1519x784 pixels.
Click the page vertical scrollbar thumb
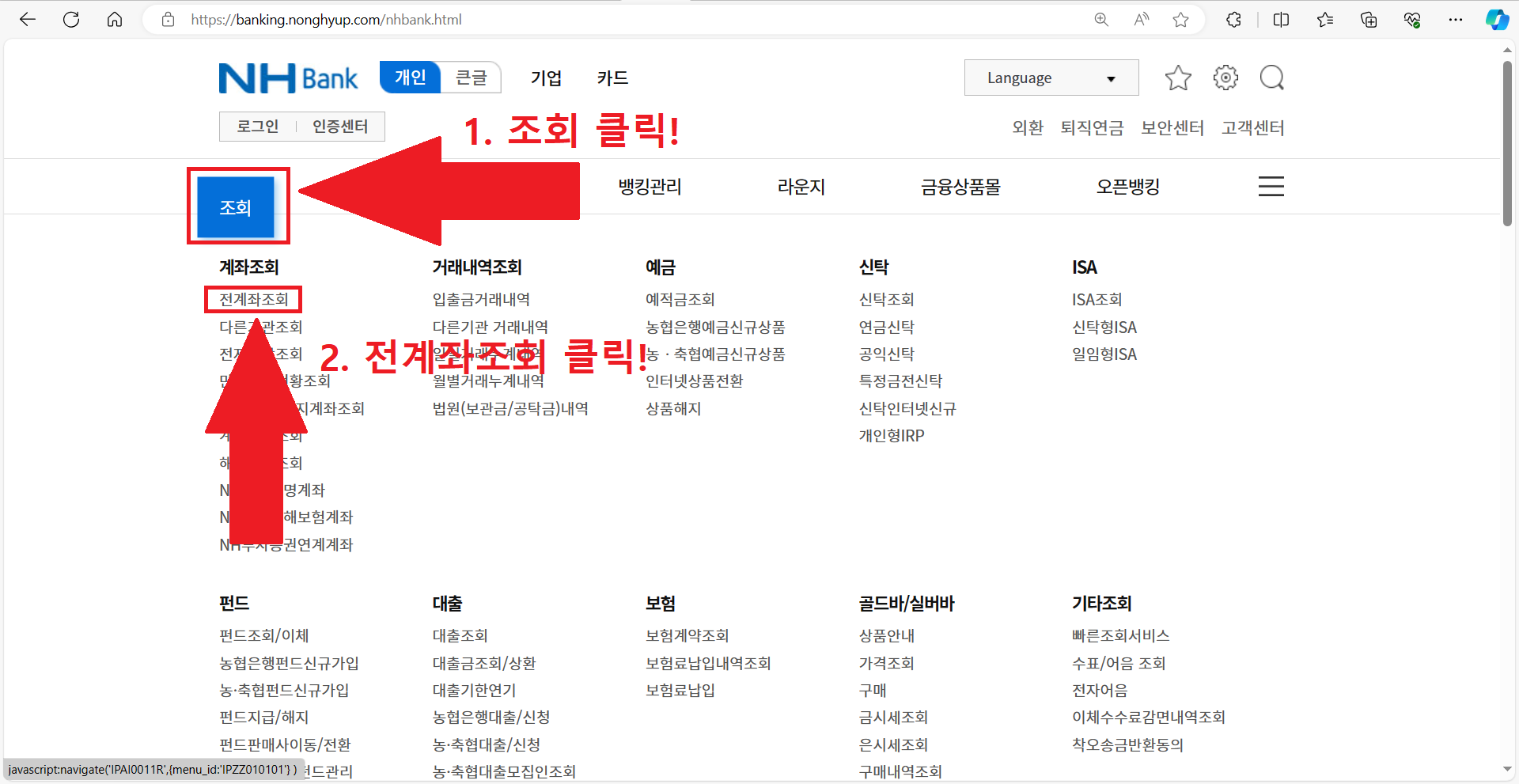pyautogui.click(x=1507, y=142)
